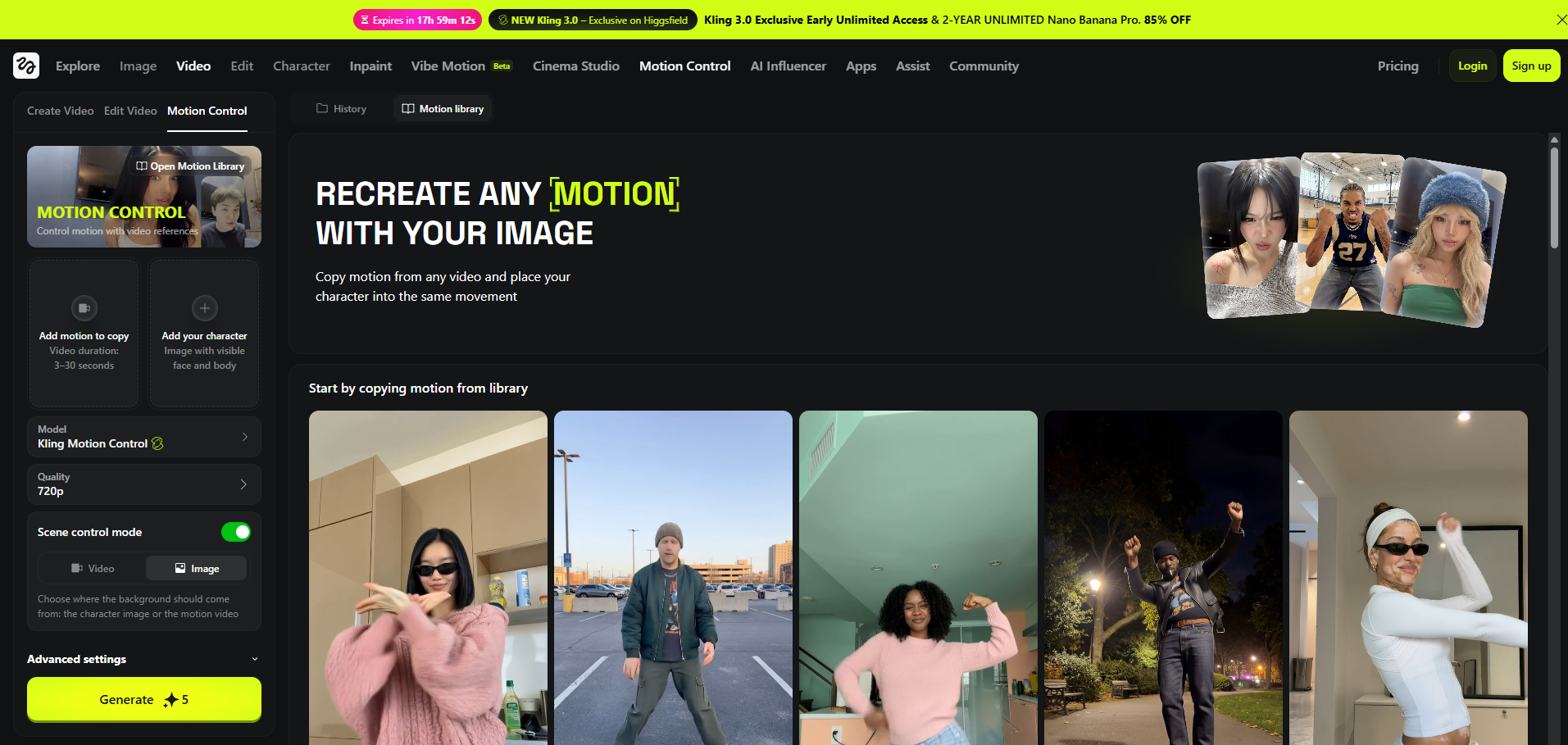Viewport: 1568px width, 745px height.
Task: Click the video camera icon for Add motion
Action: 84,308
